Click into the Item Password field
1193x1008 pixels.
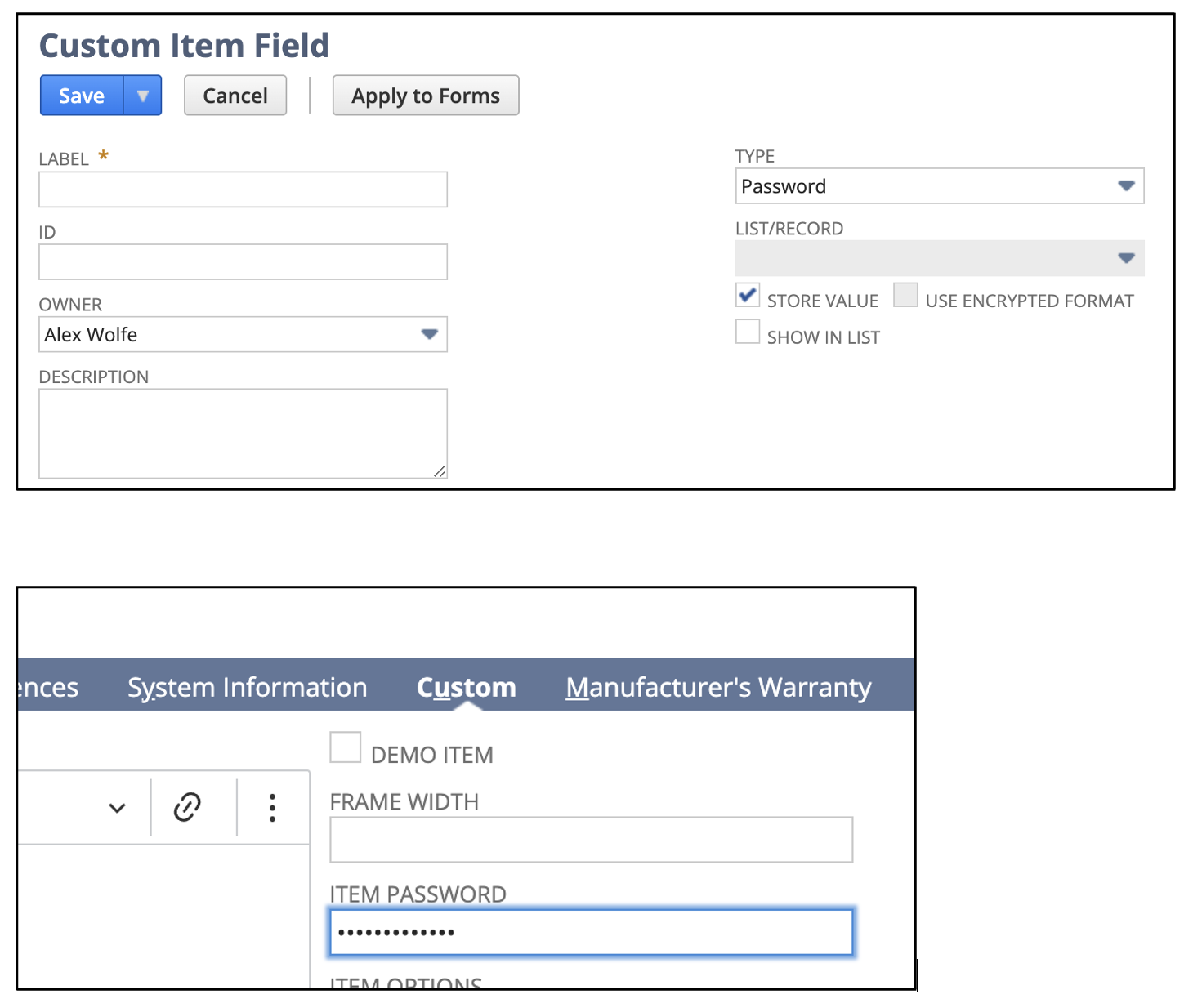click(591, 932)
